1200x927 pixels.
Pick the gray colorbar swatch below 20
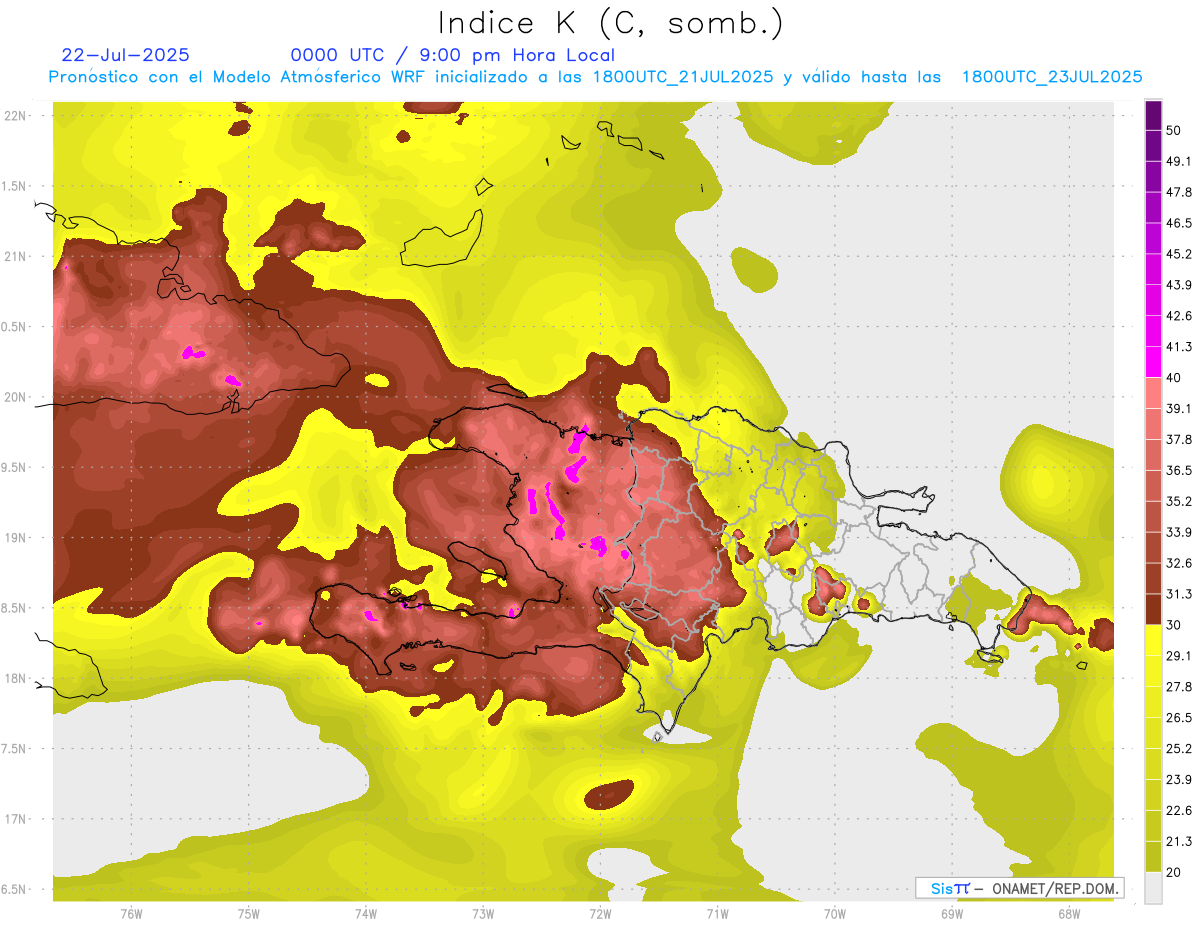[x=1153, y=888]
